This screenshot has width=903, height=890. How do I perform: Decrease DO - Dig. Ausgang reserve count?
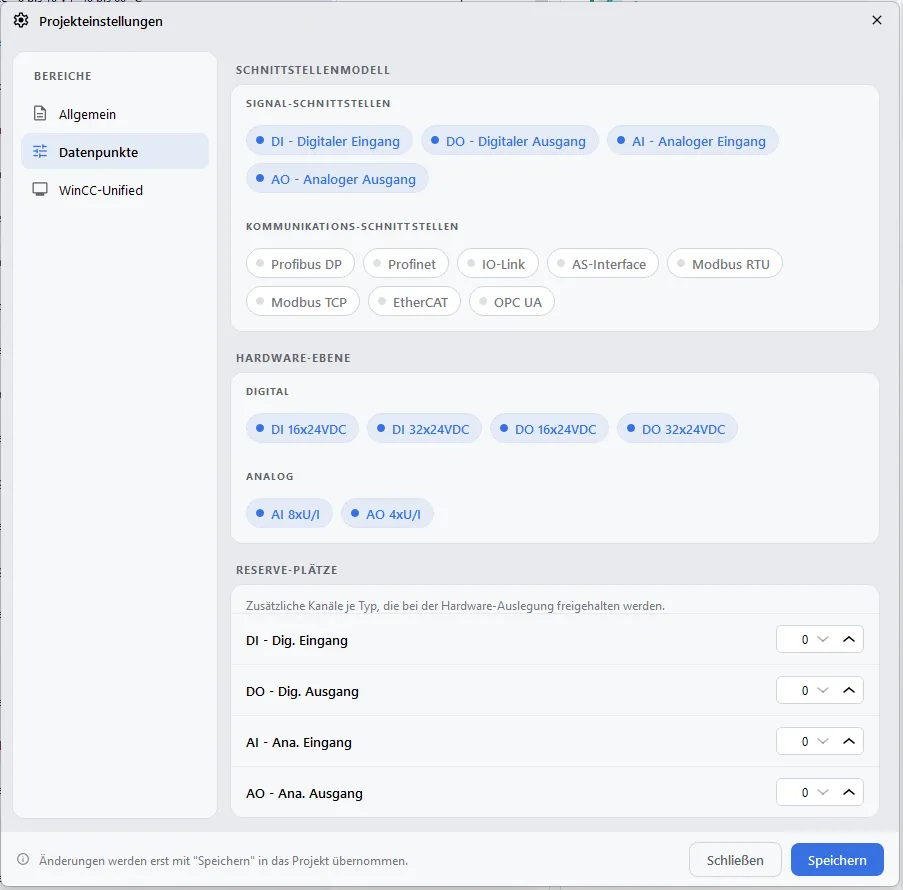(822, 690)
